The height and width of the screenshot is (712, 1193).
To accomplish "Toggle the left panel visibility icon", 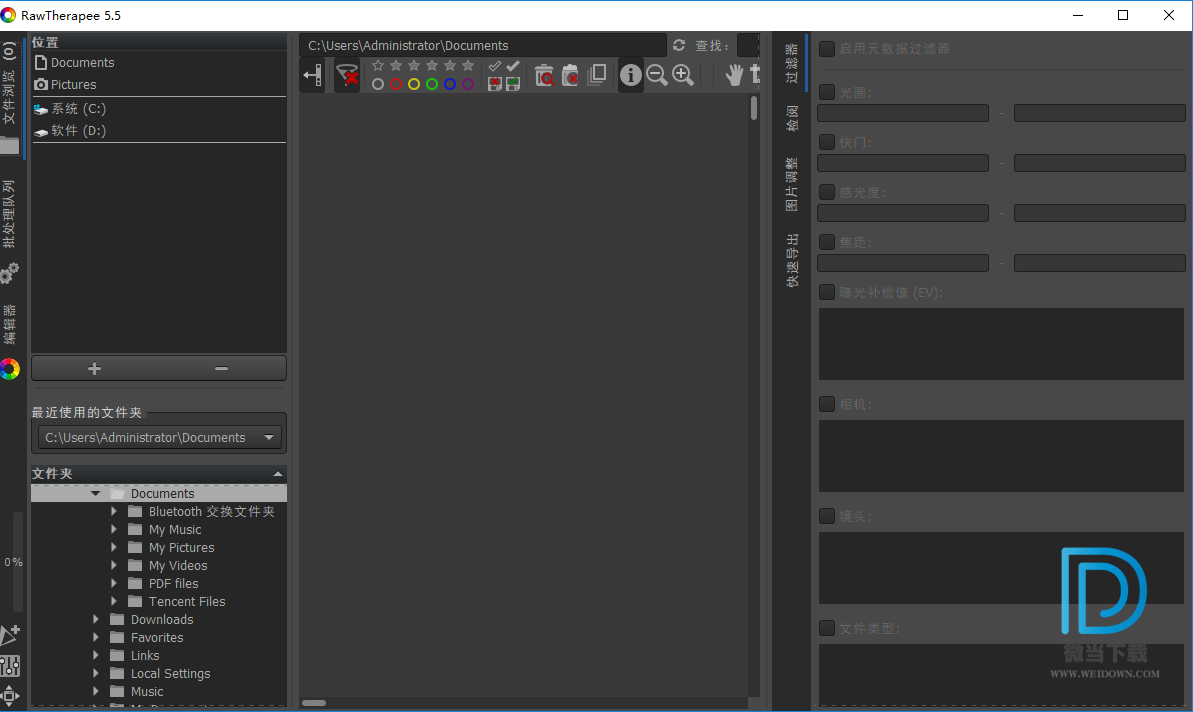I will tap(312, 75).
